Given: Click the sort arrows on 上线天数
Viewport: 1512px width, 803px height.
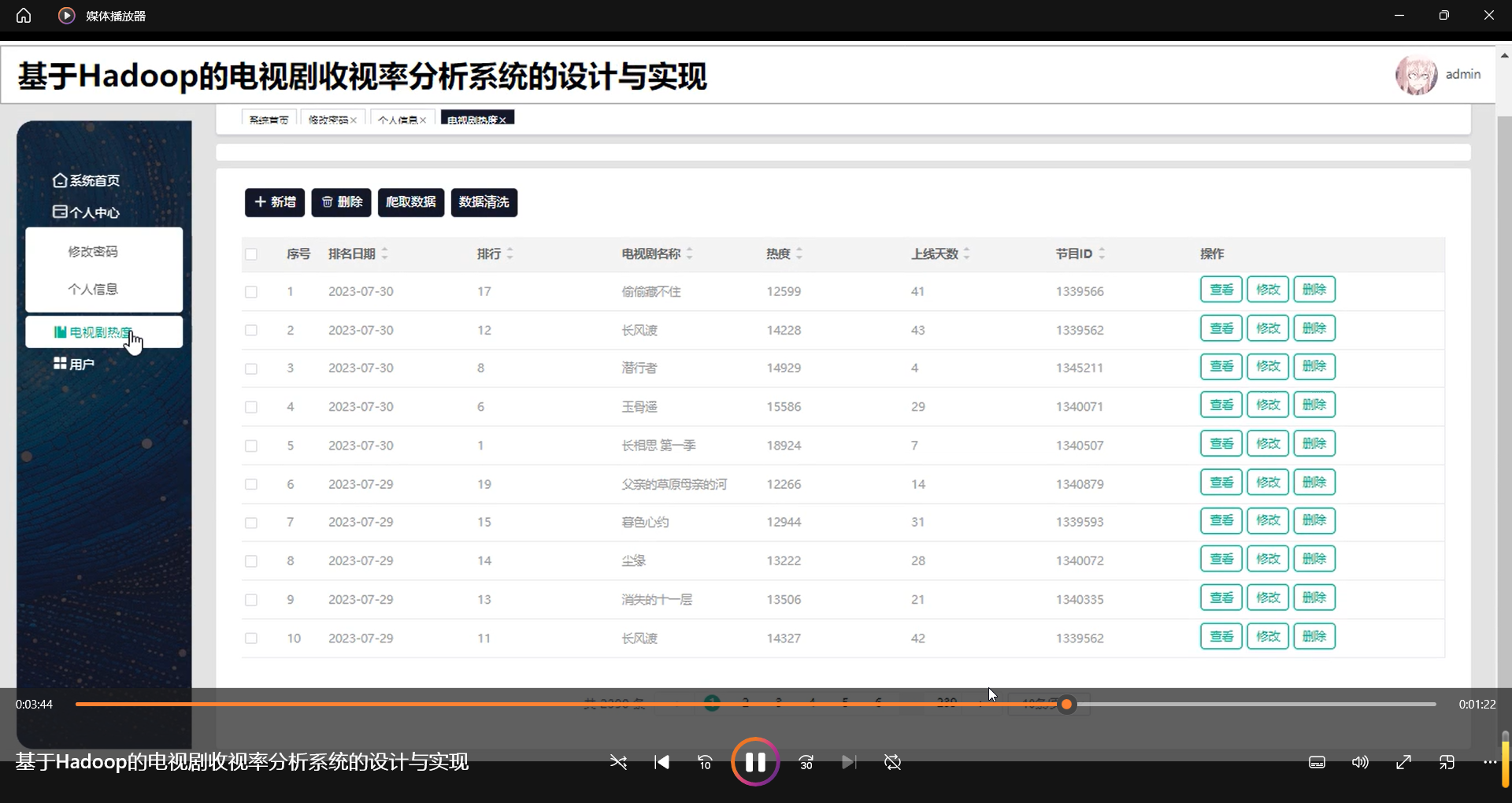Looking at the screenshot, I should (966, 253).
